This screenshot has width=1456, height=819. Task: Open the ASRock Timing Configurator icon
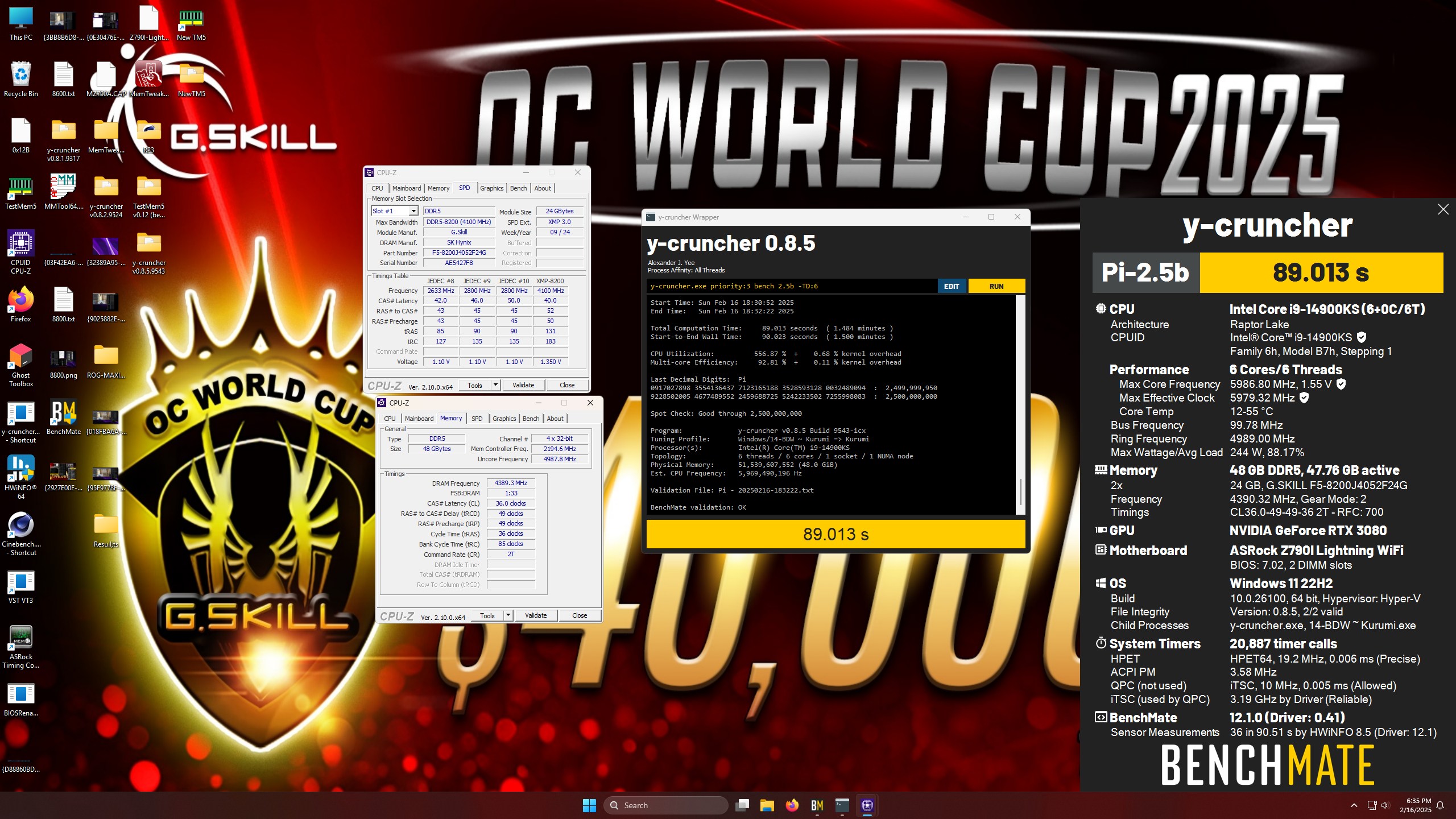pos(21,647)
